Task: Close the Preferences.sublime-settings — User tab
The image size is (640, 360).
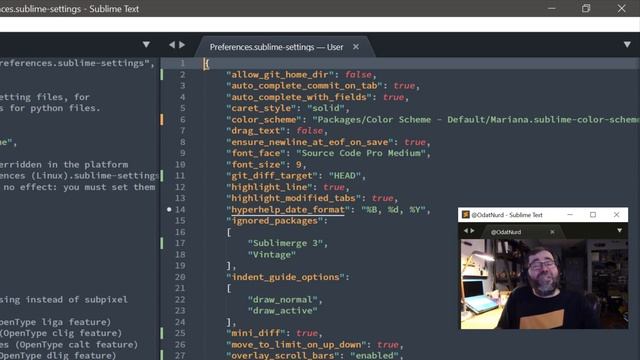Action: [x=356, y=47]
